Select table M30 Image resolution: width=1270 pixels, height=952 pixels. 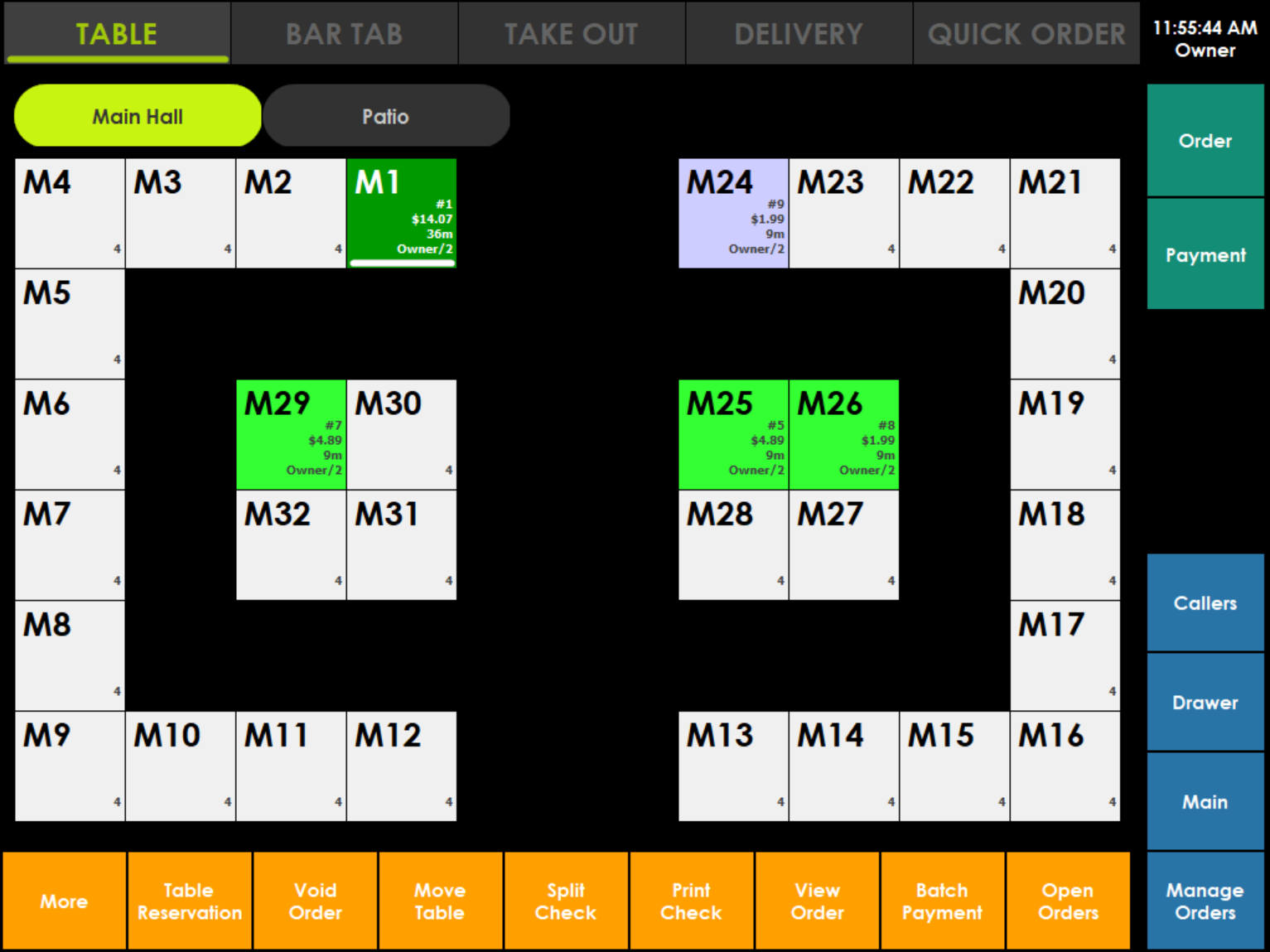[x=402, y=434]
